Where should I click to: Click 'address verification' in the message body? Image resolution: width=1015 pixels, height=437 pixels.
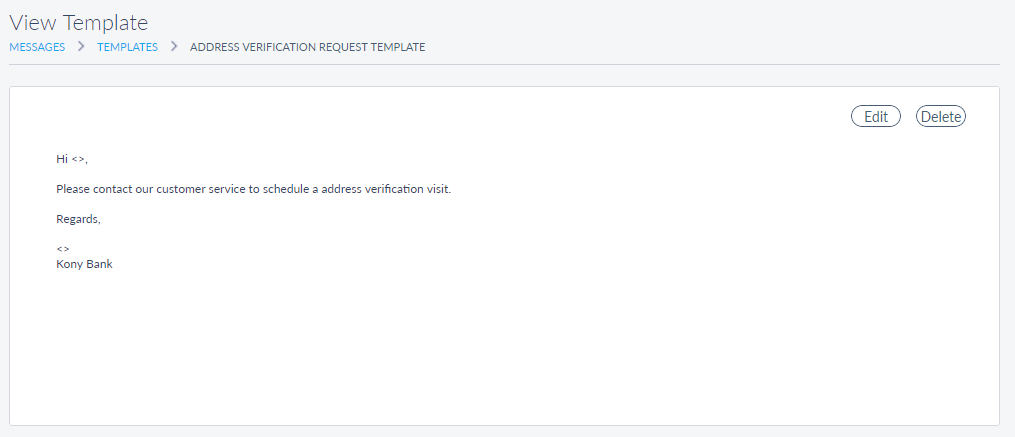[x=370, y=189]
